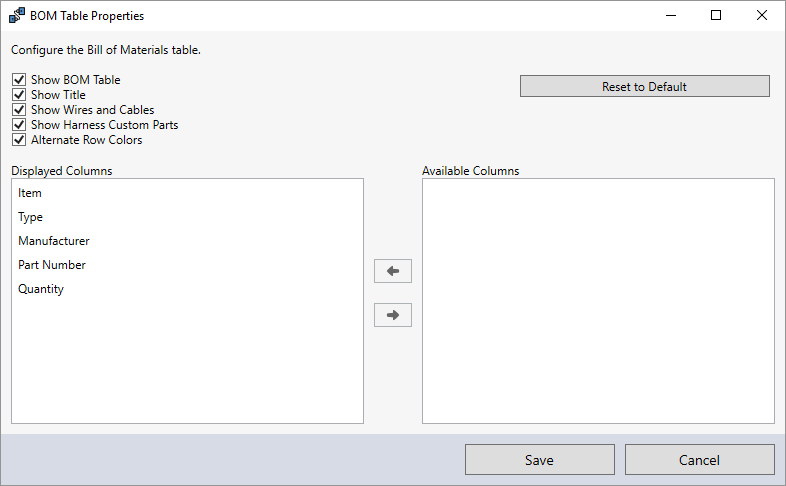Turn off Alternate Row Colors

coord(19,140)
